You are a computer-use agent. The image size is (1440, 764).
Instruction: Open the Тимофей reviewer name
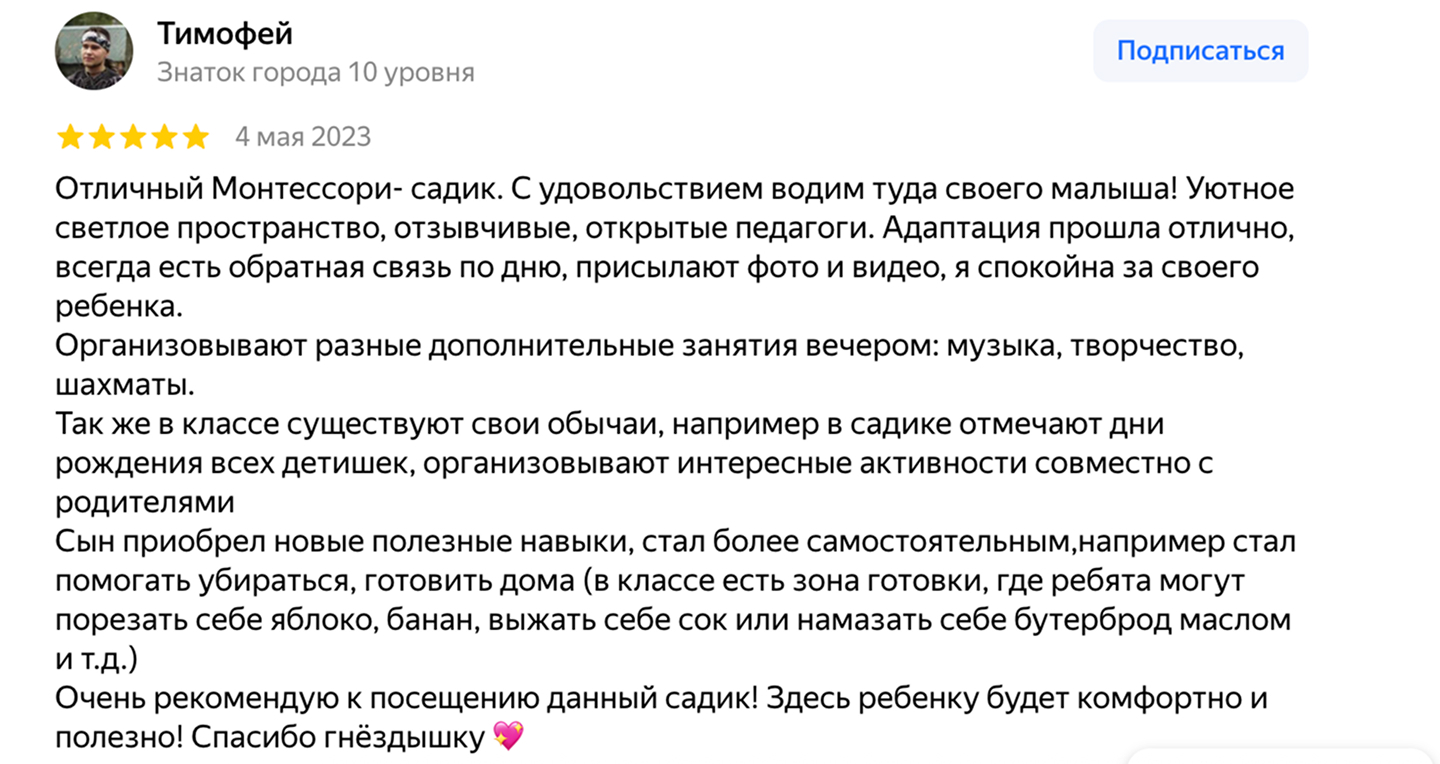tap(225, 33)
